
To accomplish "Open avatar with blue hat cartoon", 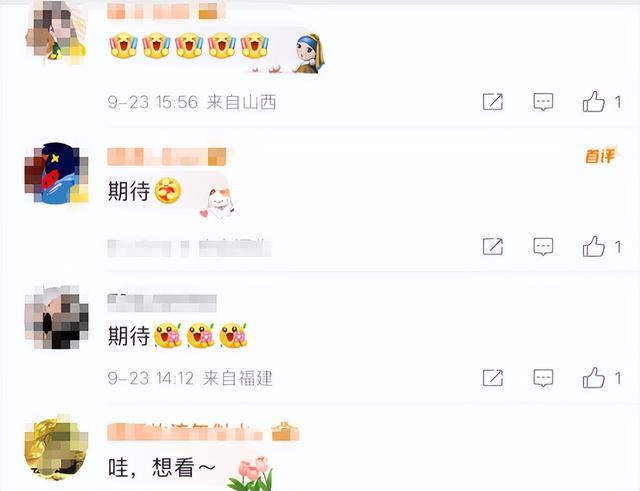I will coord(56,173).
